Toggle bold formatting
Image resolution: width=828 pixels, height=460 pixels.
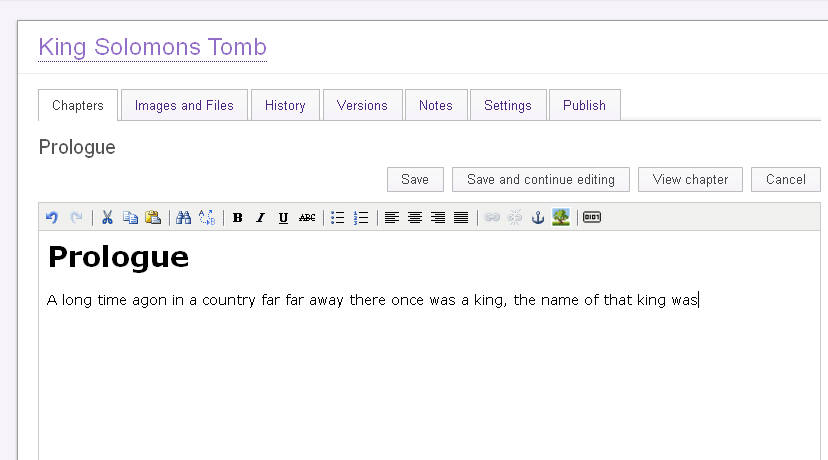click(x=237, y=217)
